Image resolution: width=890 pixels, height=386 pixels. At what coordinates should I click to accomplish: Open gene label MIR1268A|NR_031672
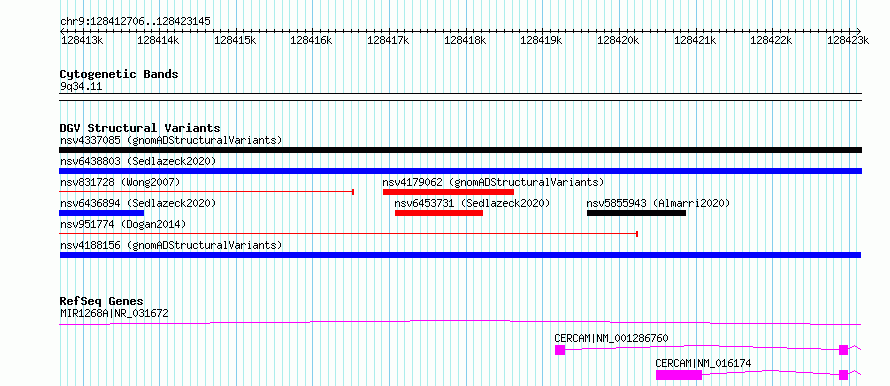tap(114, 313)
